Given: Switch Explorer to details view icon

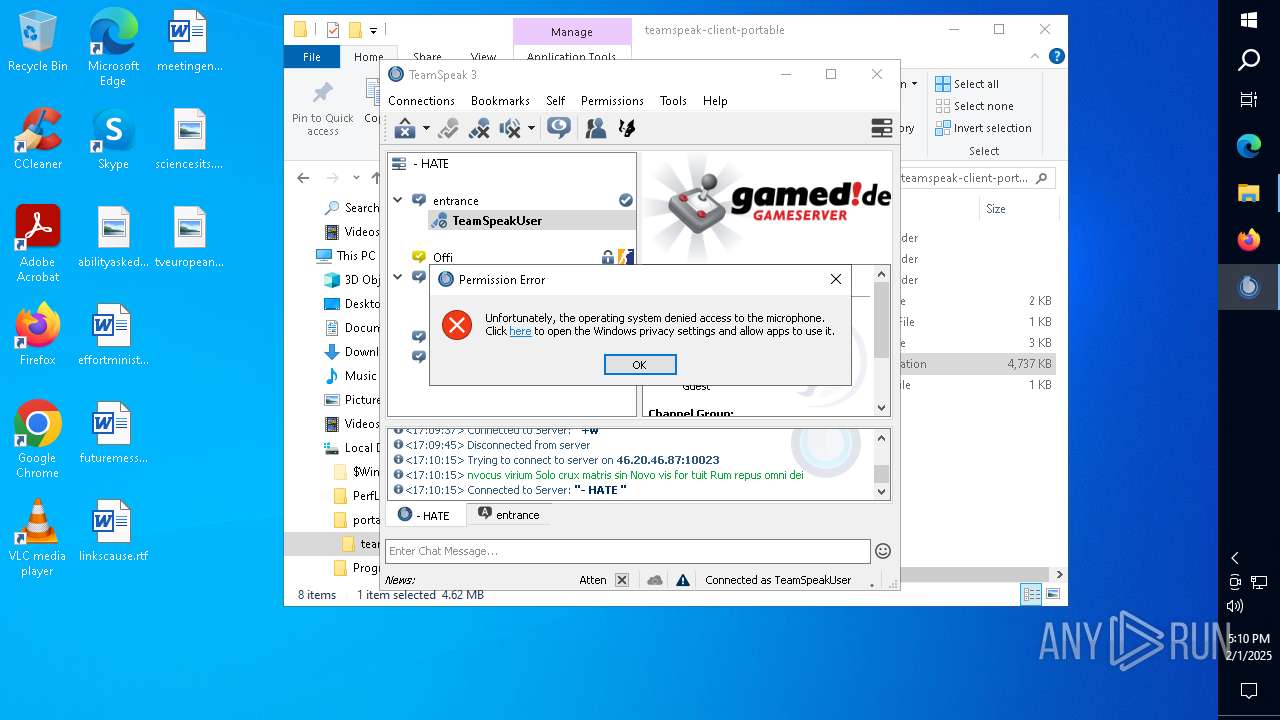Looking at the screenshot, I should [1031, 594].
